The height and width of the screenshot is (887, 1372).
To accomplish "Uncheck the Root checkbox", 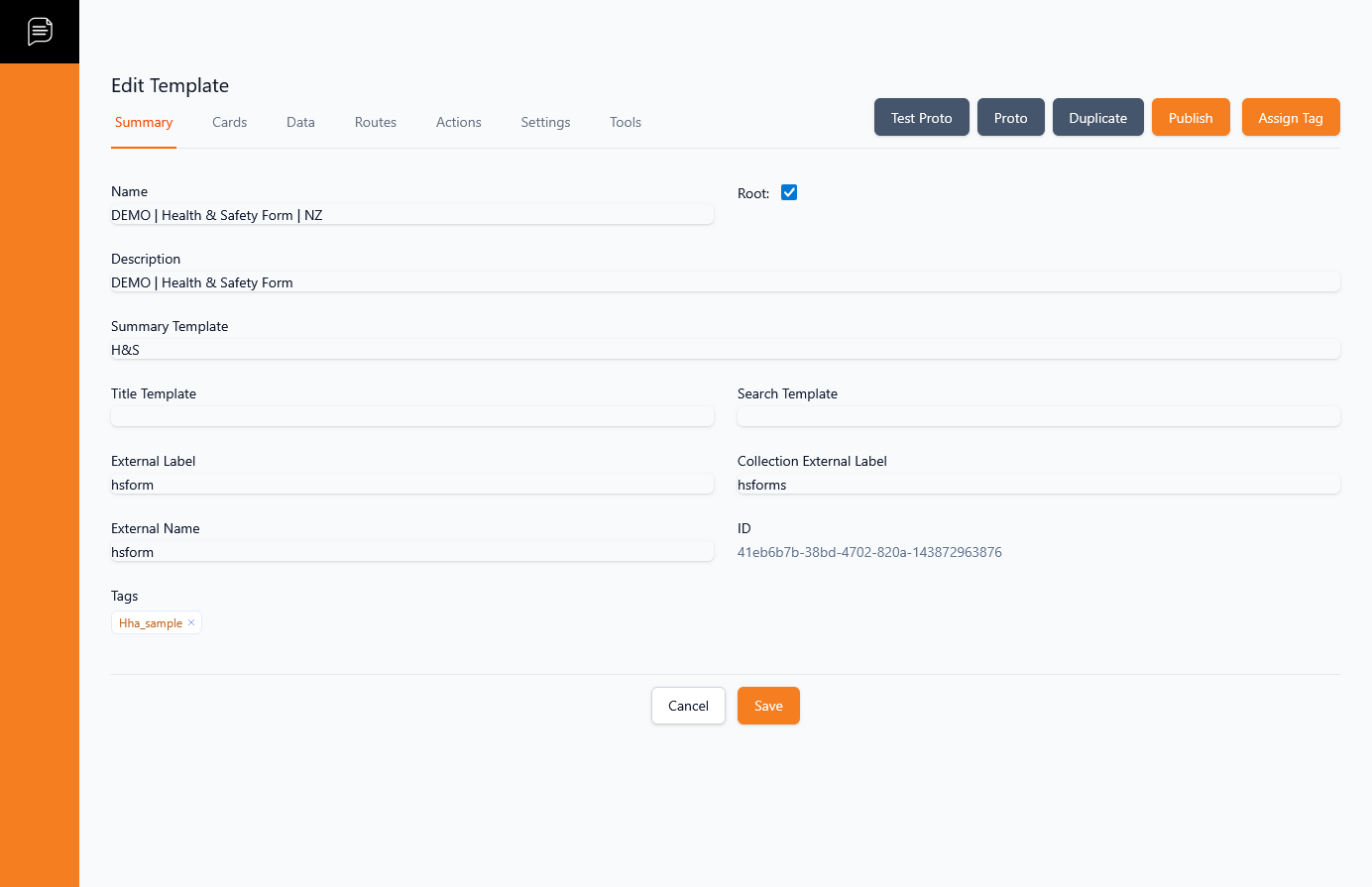I will pos(789,192).
